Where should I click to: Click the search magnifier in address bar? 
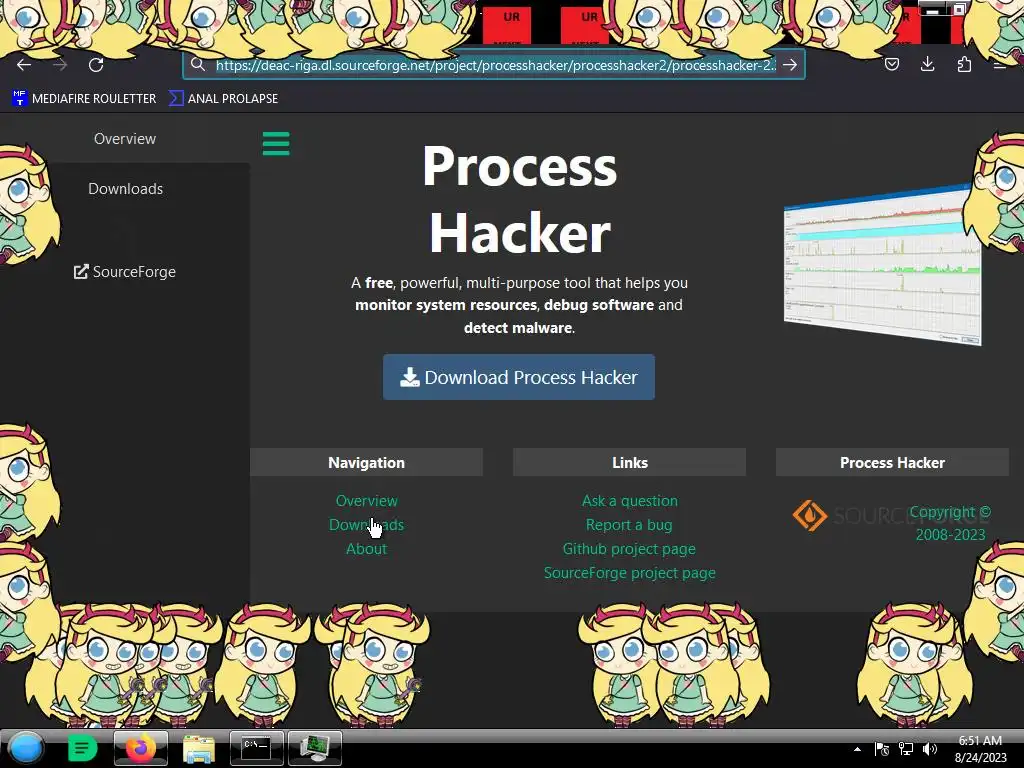[x=198, y=65]
